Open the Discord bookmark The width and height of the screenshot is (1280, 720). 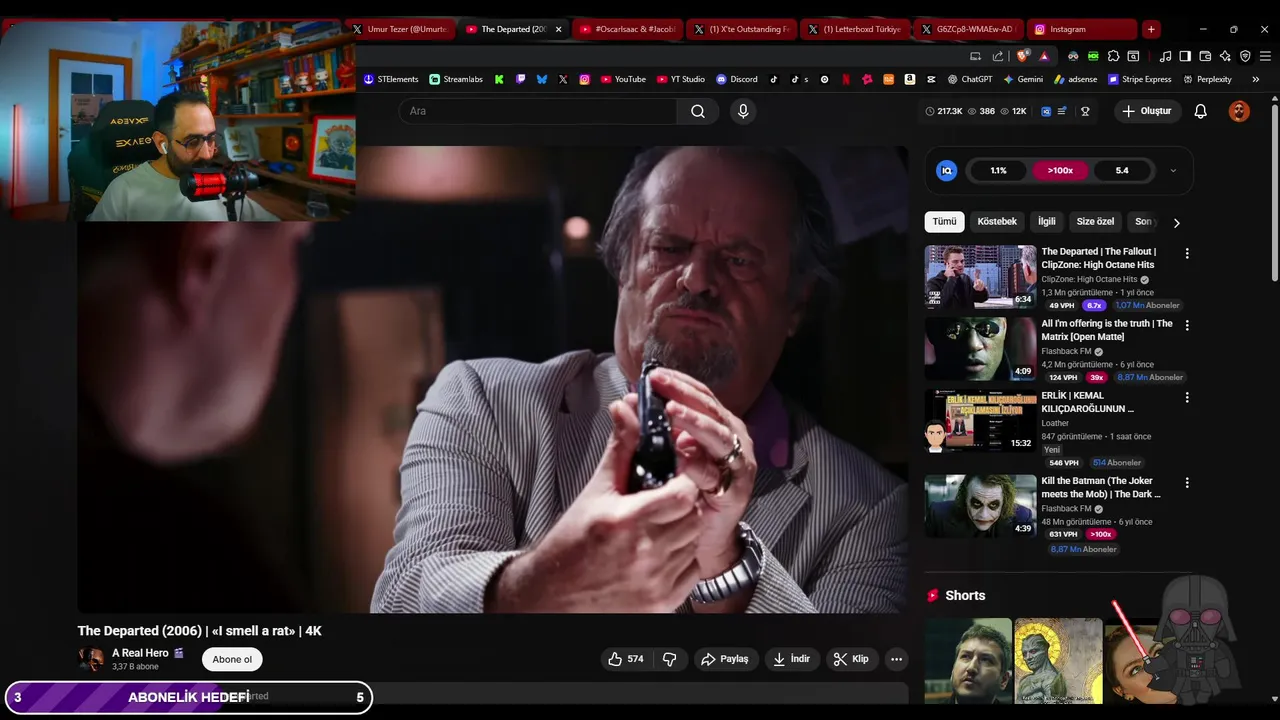pos(737,79)
